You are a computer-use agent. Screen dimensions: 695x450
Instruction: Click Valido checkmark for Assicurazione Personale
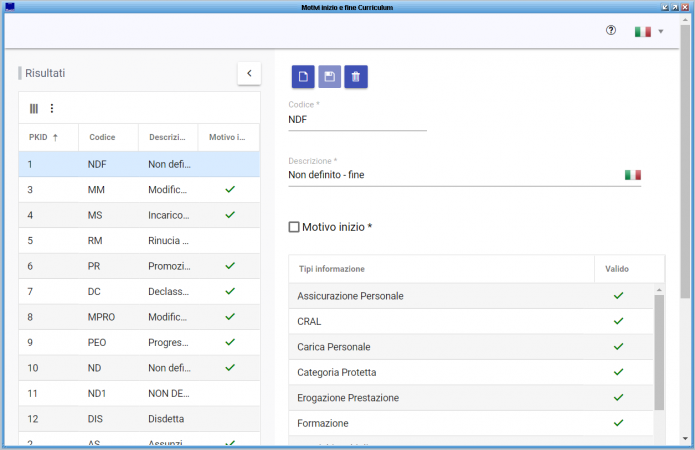(618, 296)
